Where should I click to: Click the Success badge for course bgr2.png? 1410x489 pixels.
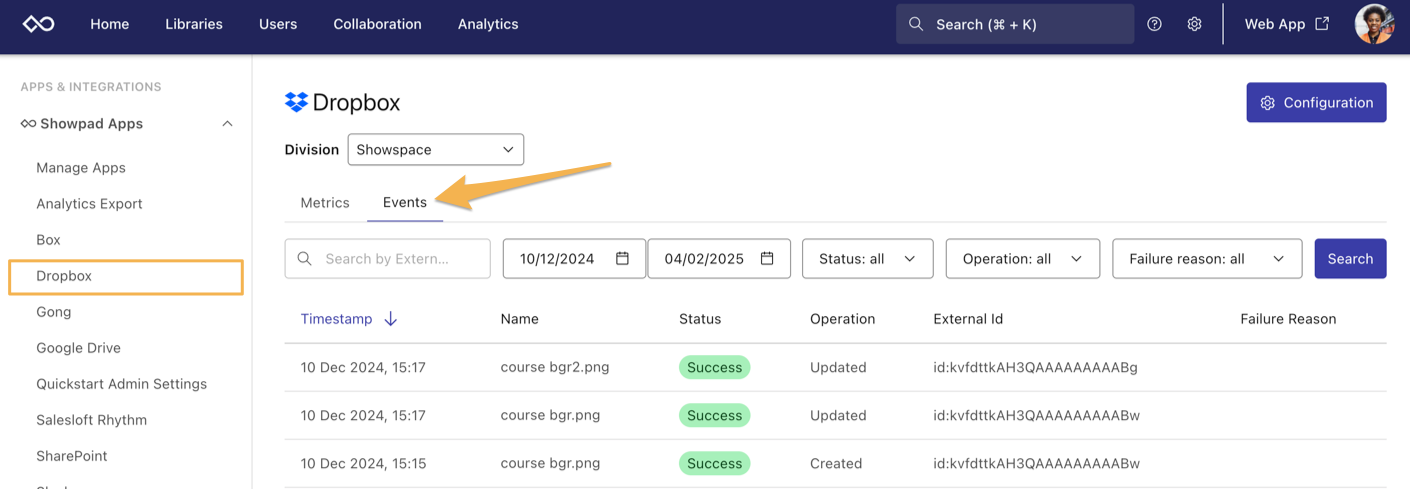point(714,367)
